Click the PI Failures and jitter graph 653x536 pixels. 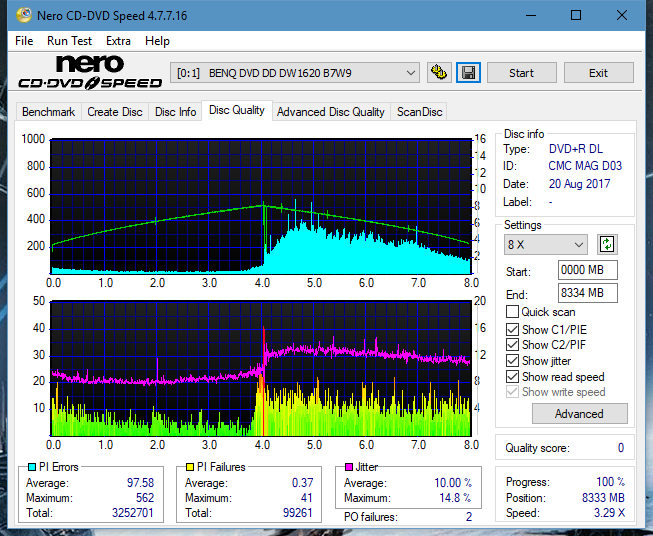pyautogui.click(x=261, y=369)
